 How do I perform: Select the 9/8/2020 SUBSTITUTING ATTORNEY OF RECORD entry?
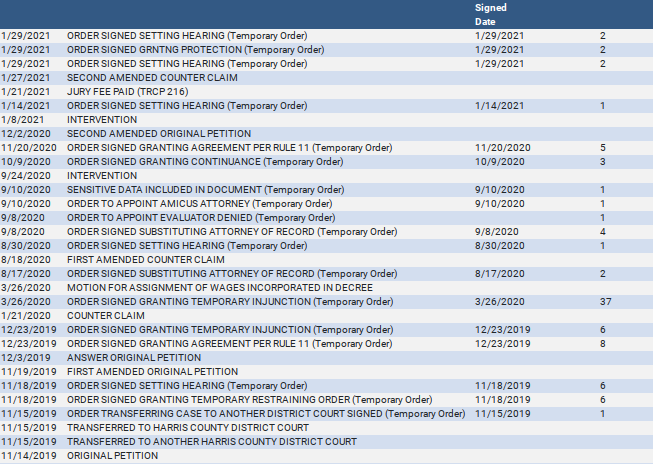point(232,232)
